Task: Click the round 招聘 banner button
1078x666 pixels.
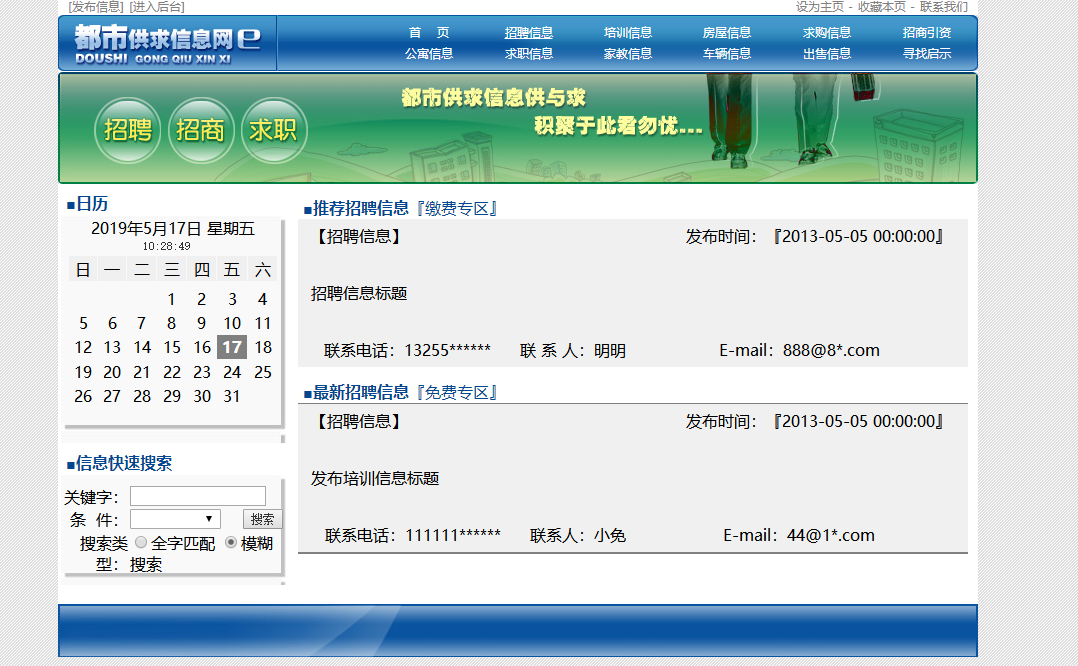Action: click(127, 130)
